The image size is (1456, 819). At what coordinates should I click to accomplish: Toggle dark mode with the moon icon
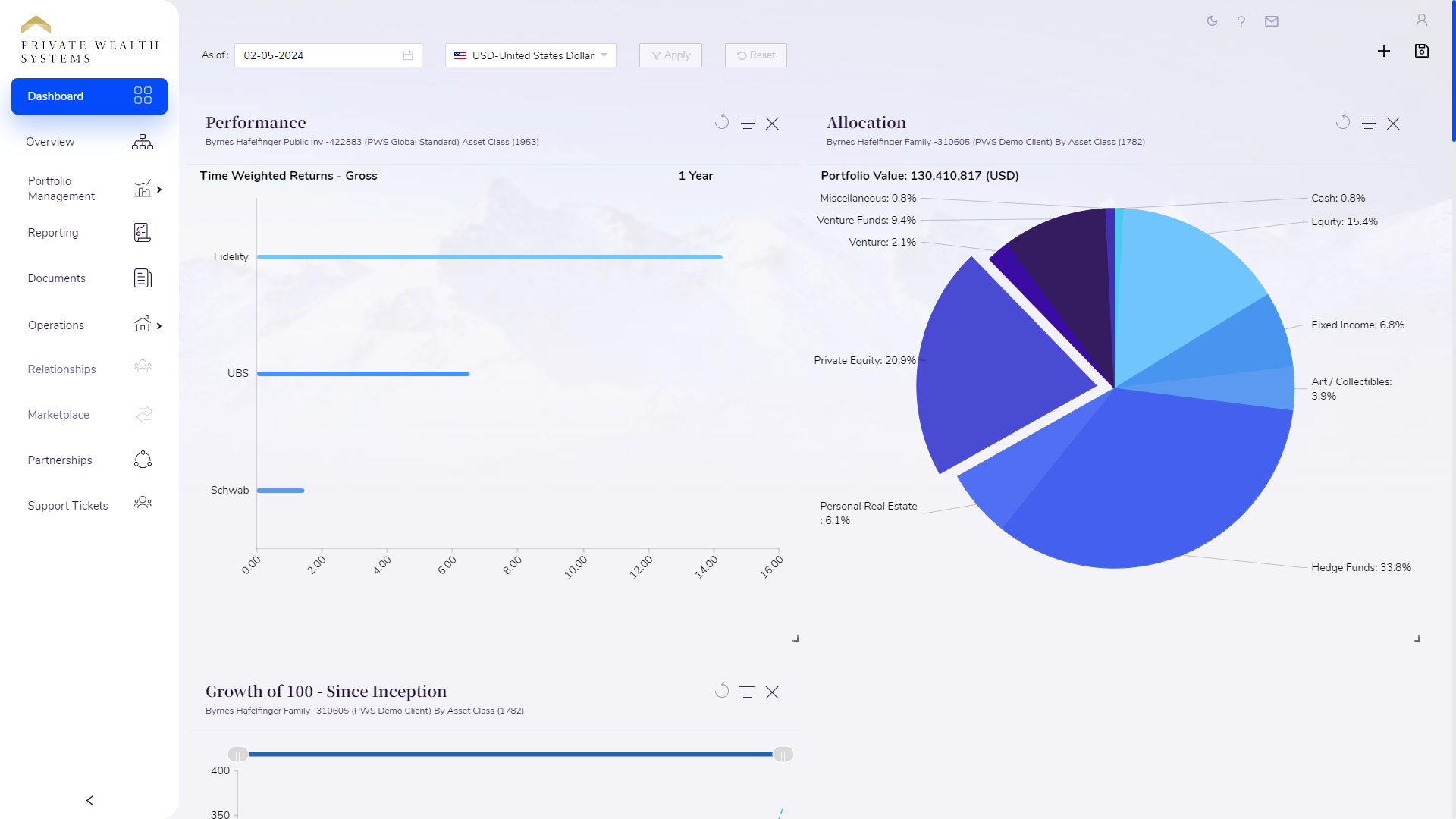(x=1211, y=21)
